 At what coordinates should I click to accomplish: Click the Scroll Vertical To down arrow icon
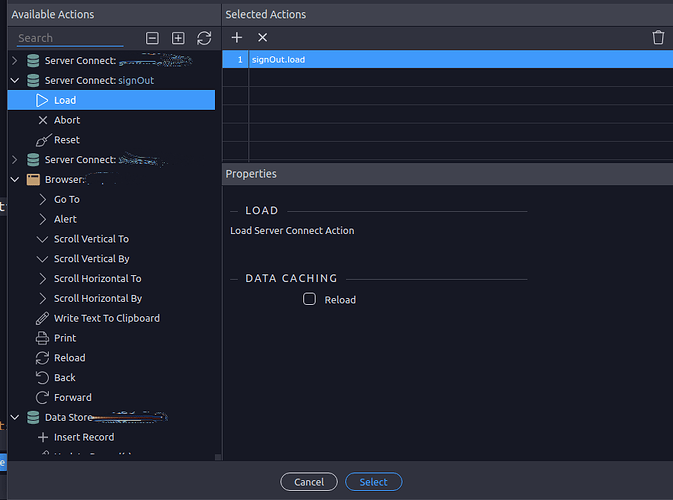click(x=42, y=239)
